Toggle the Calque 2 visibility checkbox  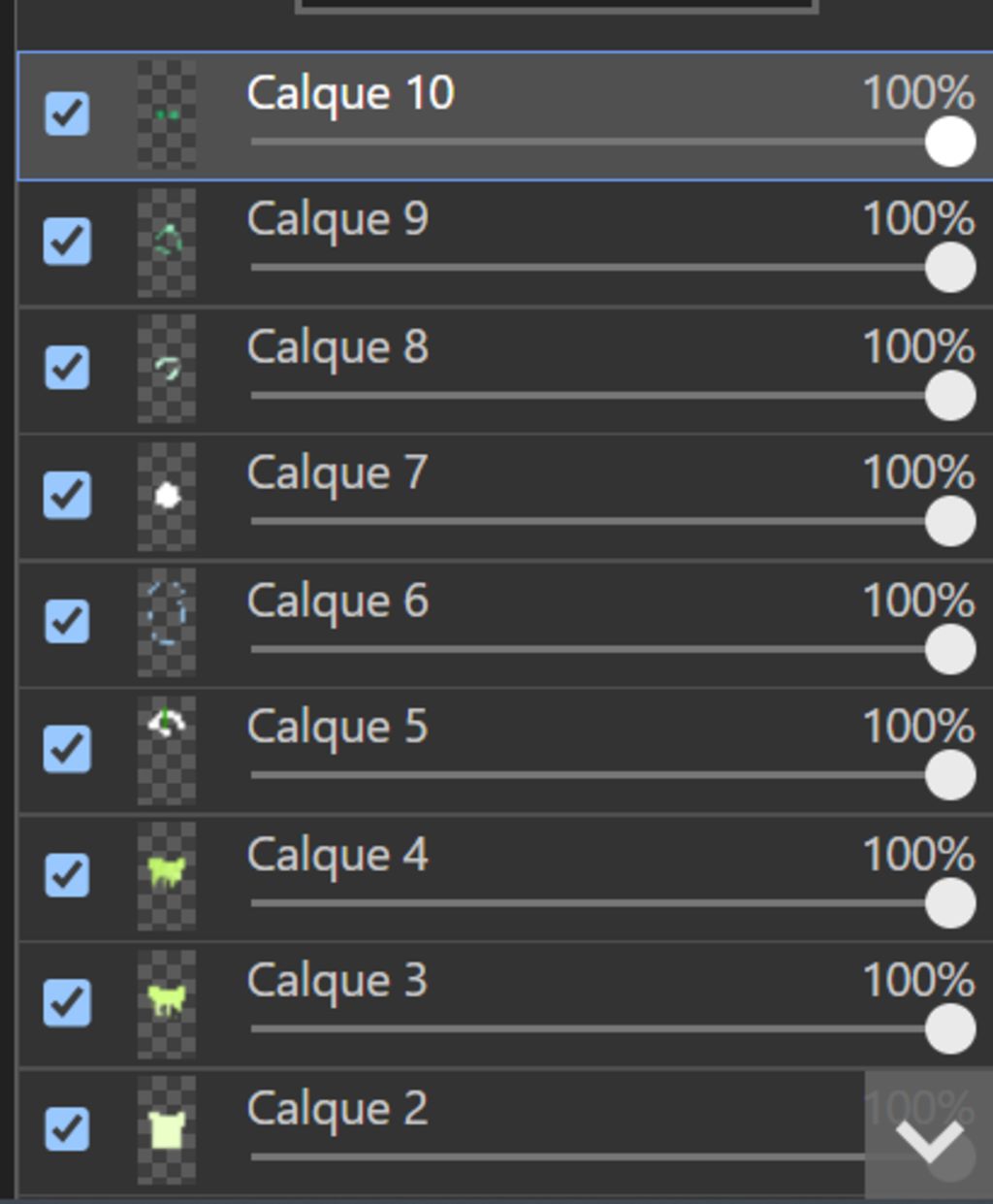(x=68, y=1129)
